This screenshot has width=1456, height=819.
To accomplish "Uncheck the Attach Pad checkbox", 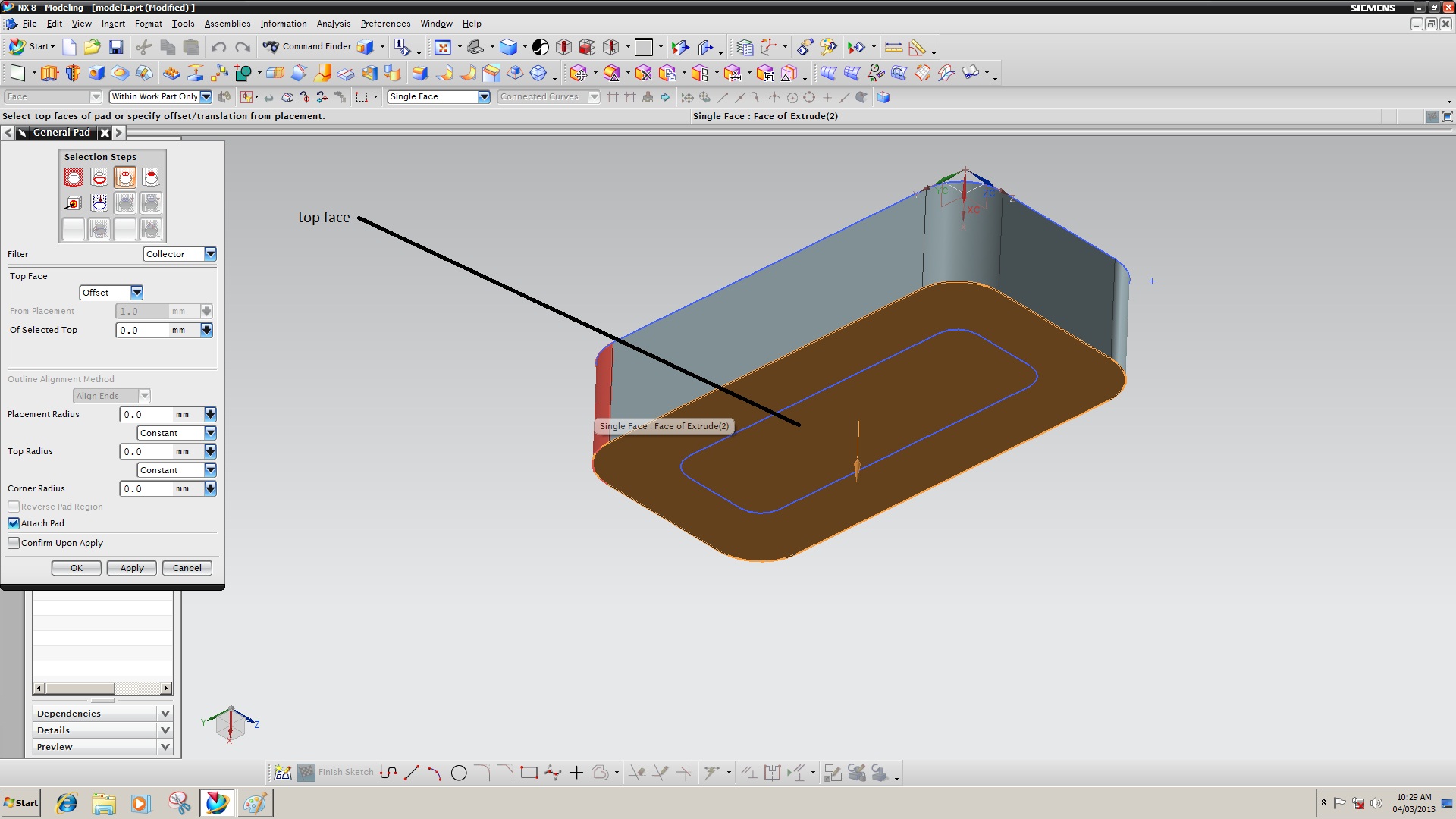I will coord(14,523).
